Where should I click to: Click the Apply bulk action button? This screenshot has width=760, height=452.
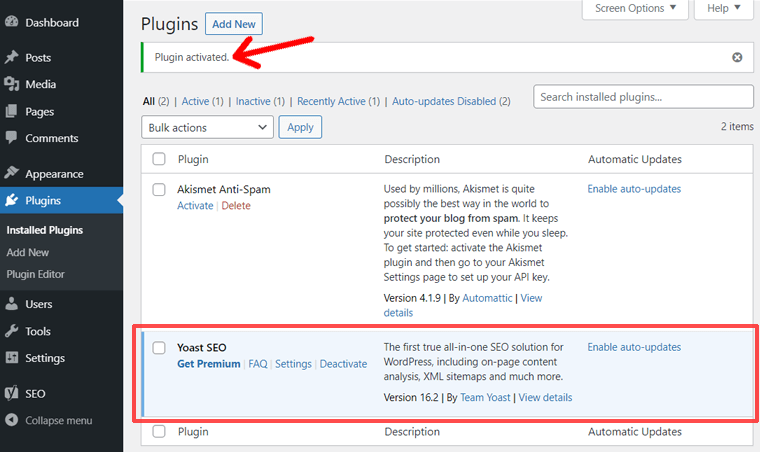pos(300,127)
